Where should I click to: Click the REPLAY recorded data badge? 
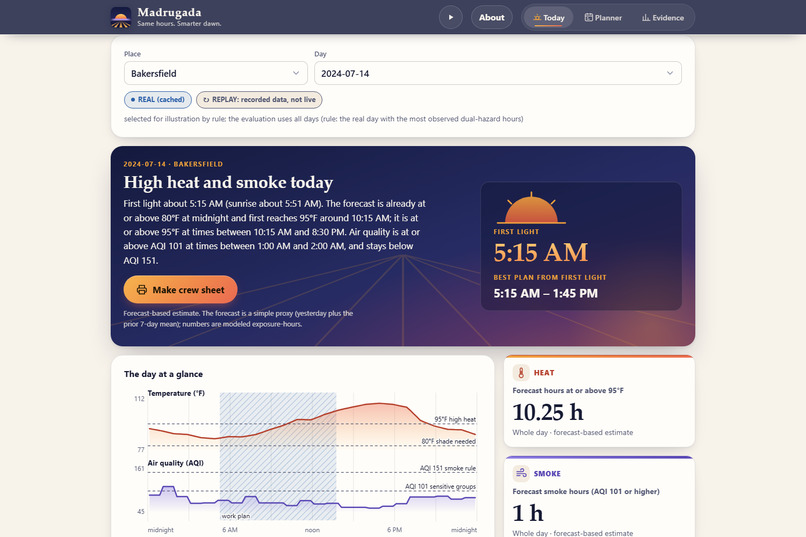tap(259, 100)
